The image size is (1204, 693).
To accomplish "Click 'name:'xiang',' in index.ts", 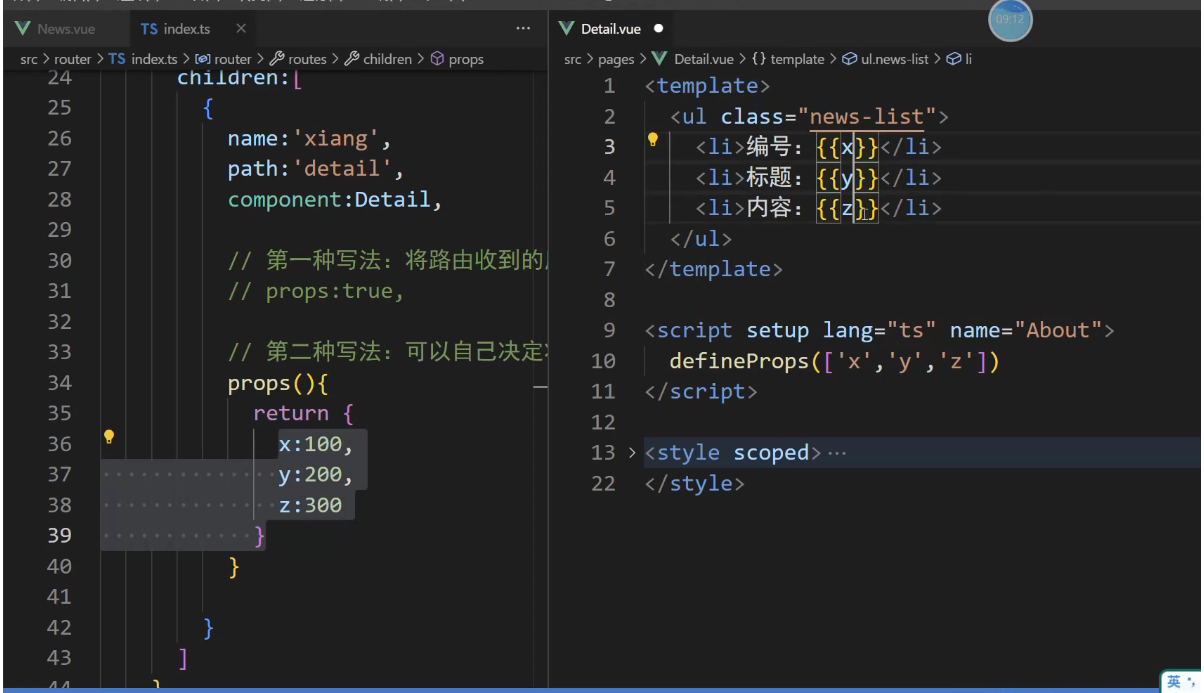I will click(x=310, y=138).
